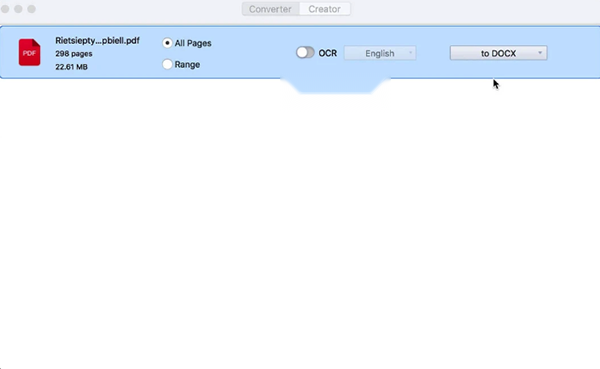Enable the OCR toggle switch
Viewport: 600px width, 369px height.
point(305,52)
